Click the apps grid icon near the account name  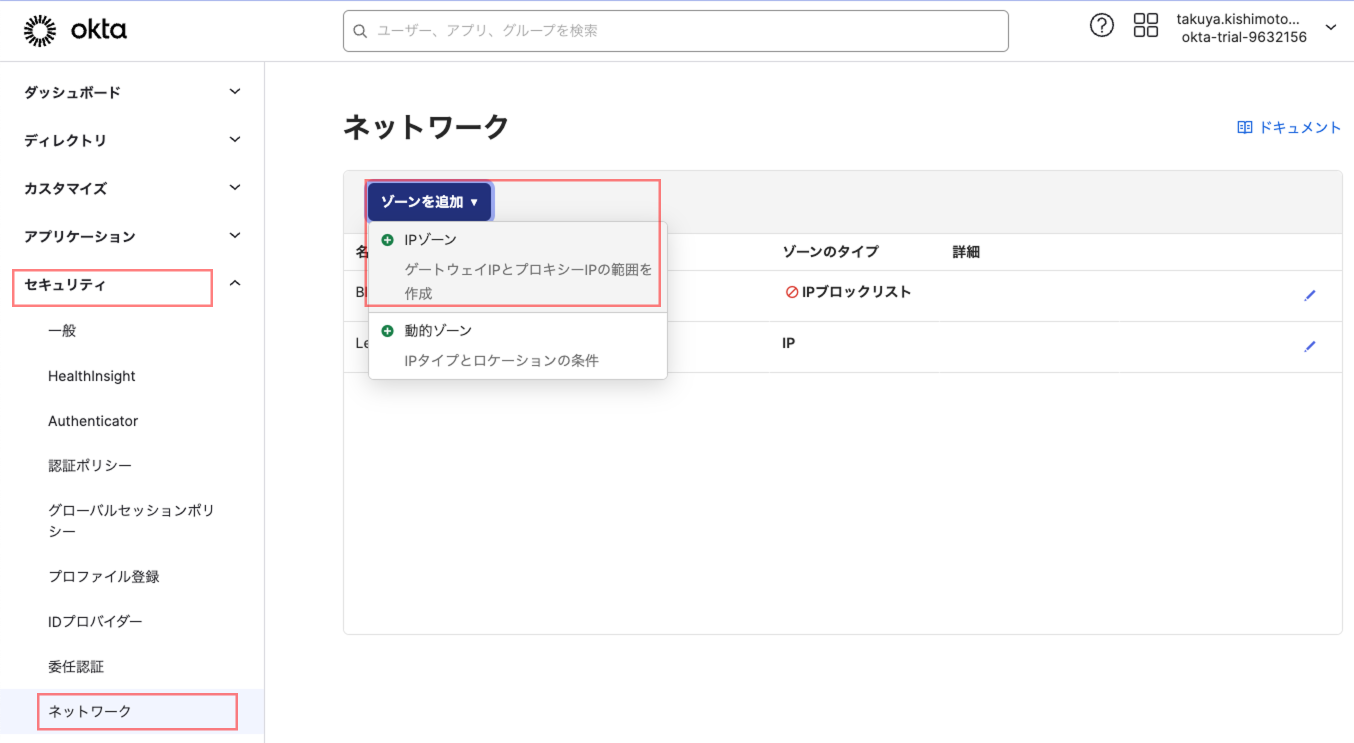(x=1145, y=25)
